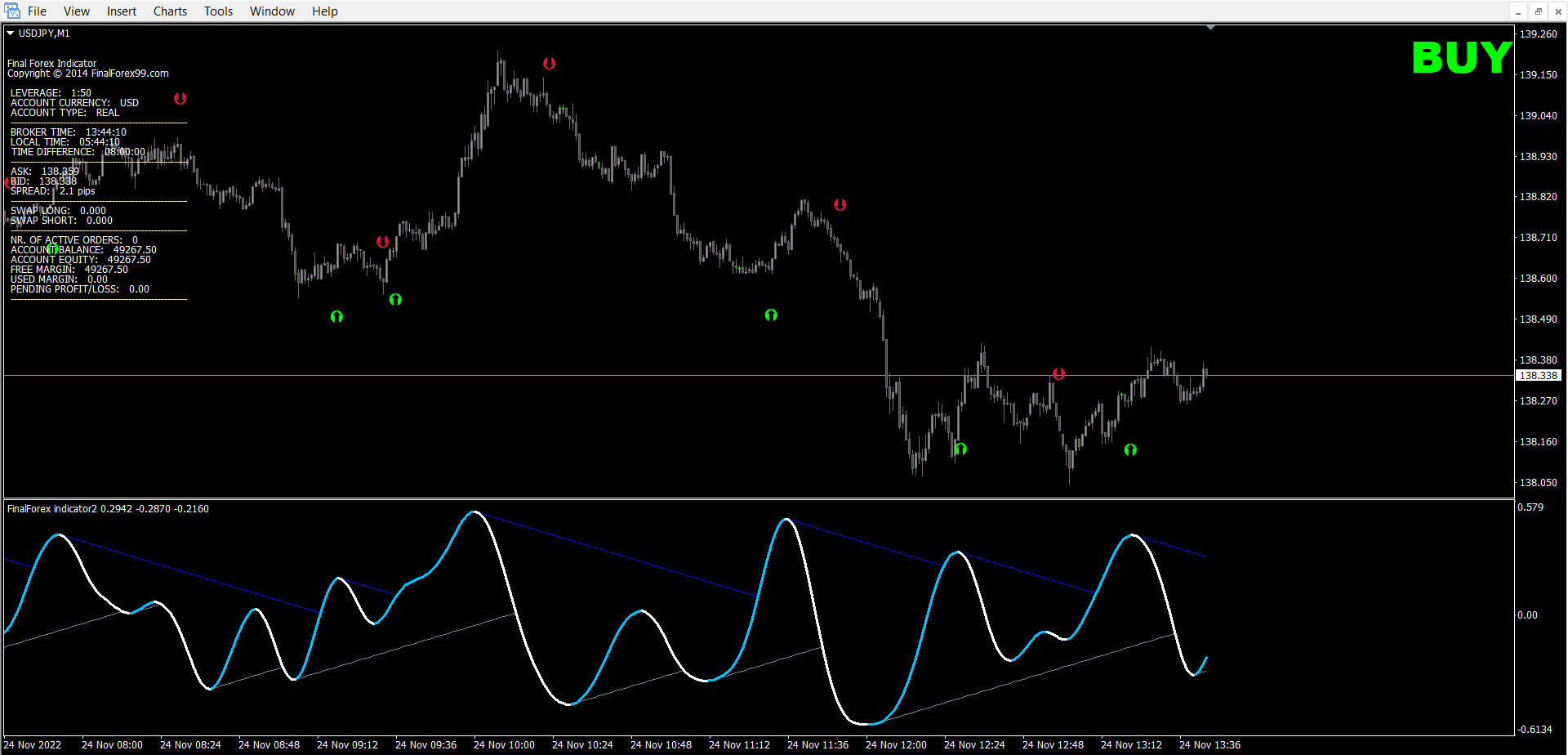Screen dimensions: 1568x755
Task: Click the MetaTrader application icon beside File
Action: pos(12,11)
